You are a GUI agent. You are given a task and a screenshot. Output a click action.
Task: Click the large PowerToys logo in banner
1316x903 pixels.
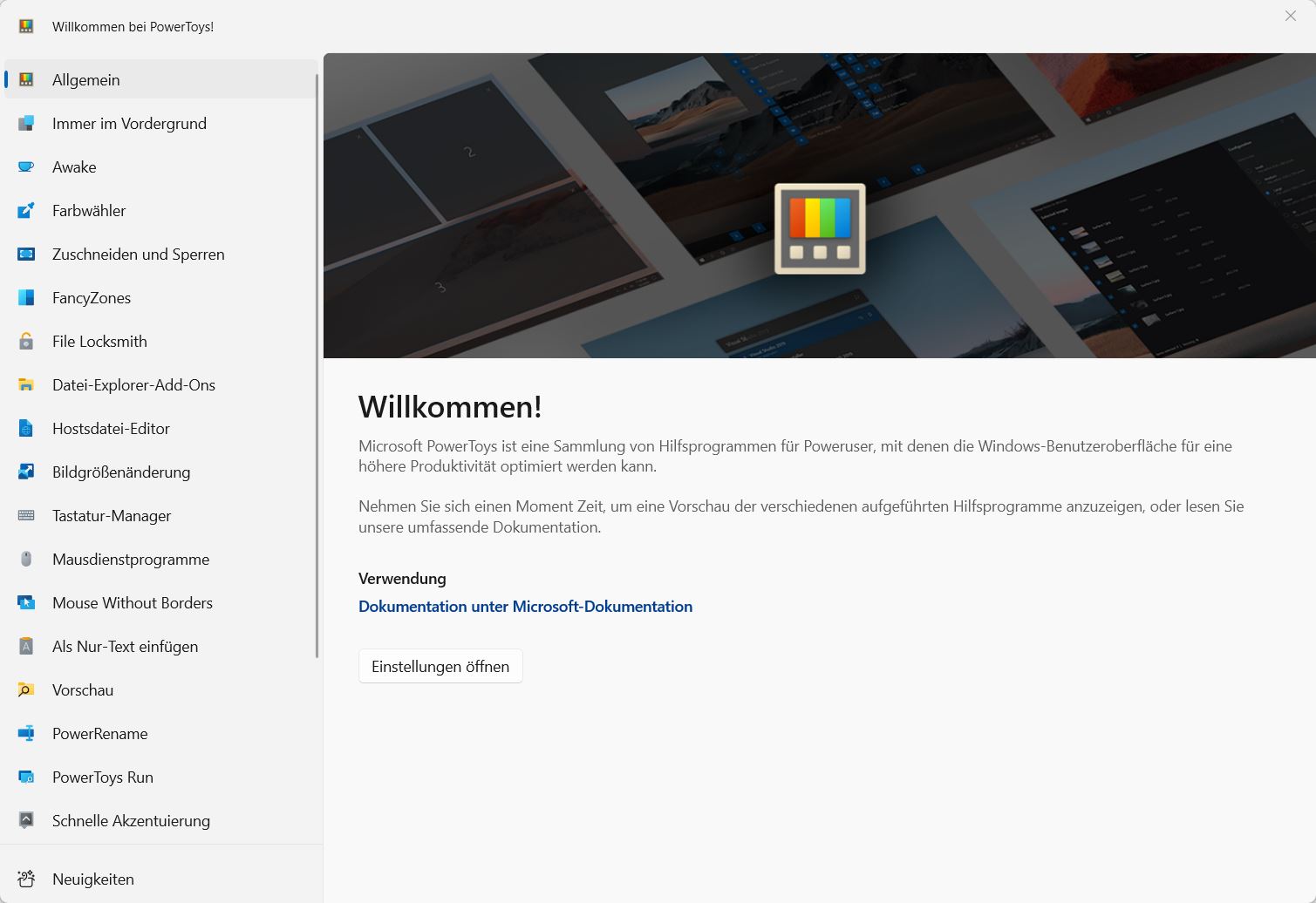[820, 228]
